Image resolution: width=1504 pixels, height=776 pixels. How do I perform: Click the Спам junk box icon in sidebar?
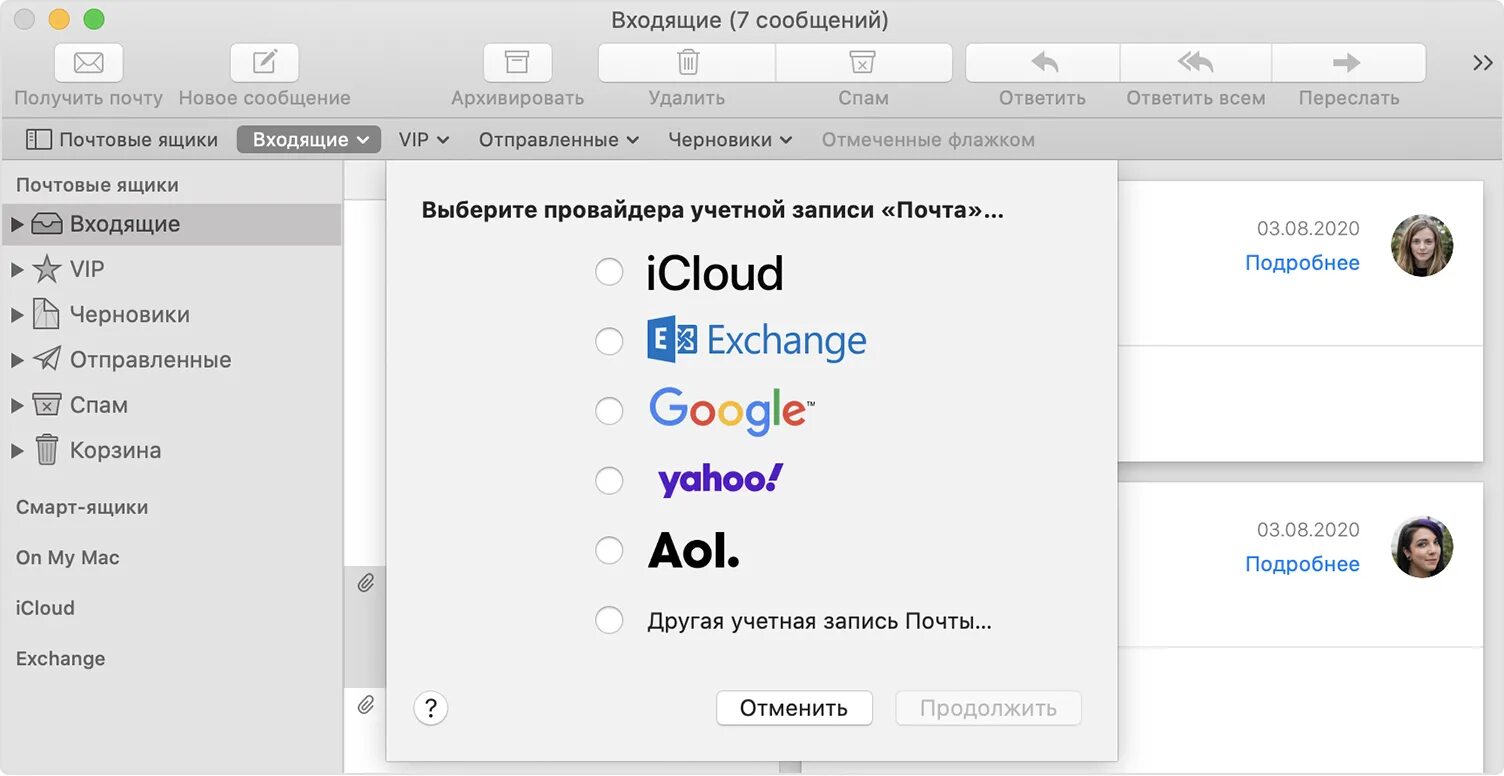pos(47,405)
